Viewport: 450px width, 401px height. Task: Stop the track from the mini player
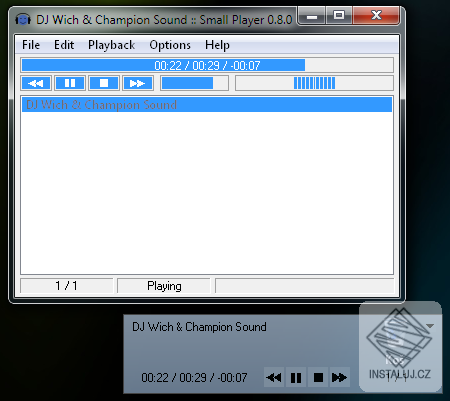[x=318, y=377]
